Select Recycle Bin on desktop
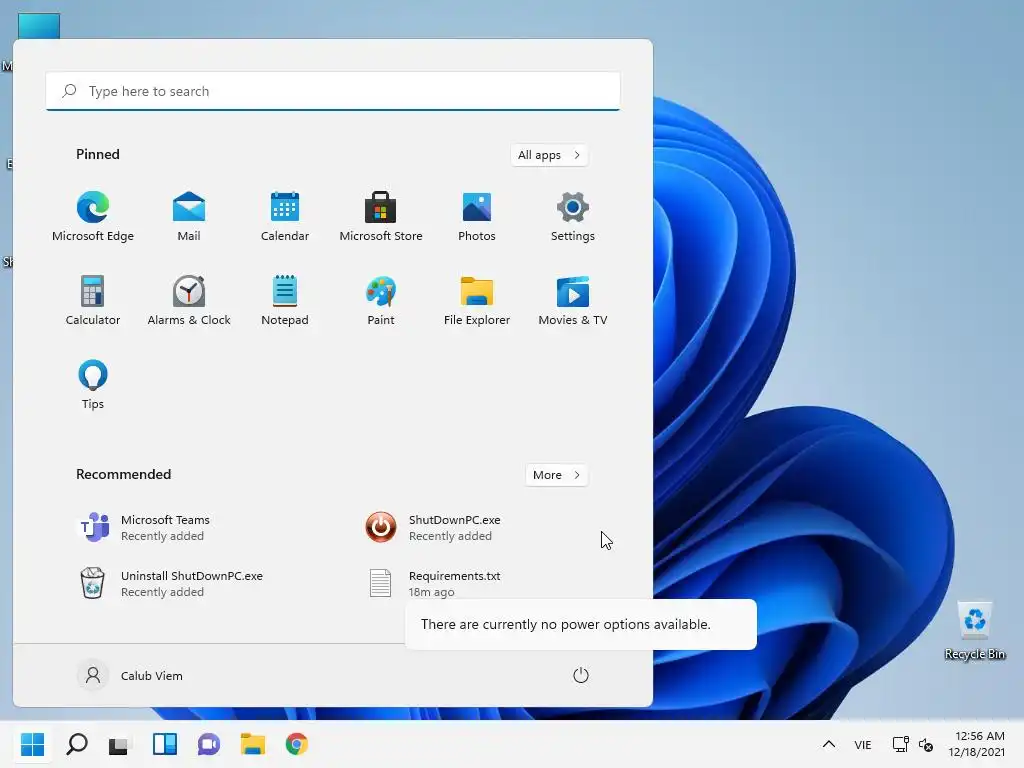Image resolution: width=1024 pixels, height=768 pixels. [x=975, y=631]
